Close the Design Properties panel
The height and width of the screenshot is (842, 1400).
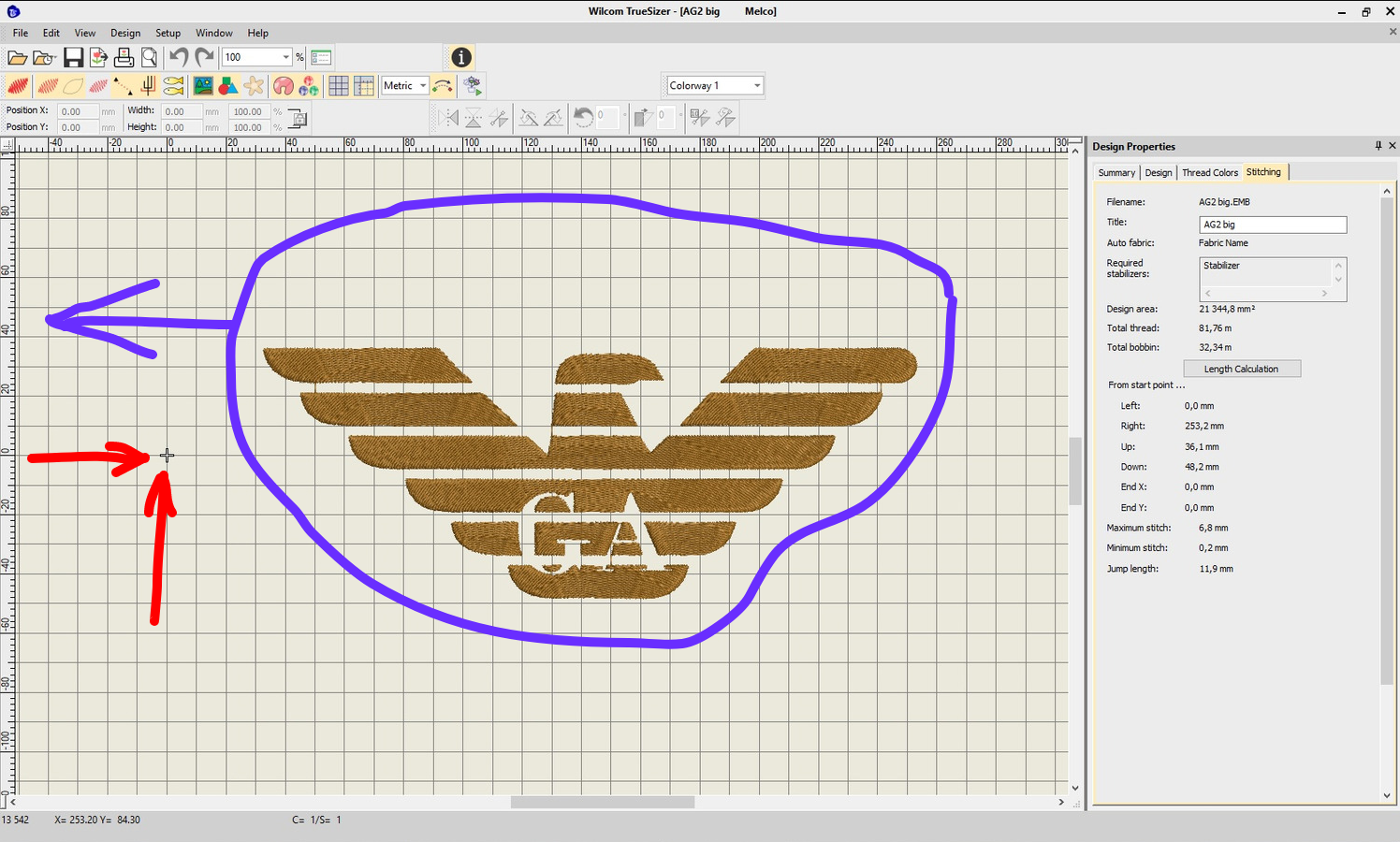pyautogui.click(x=1393, y=146)
